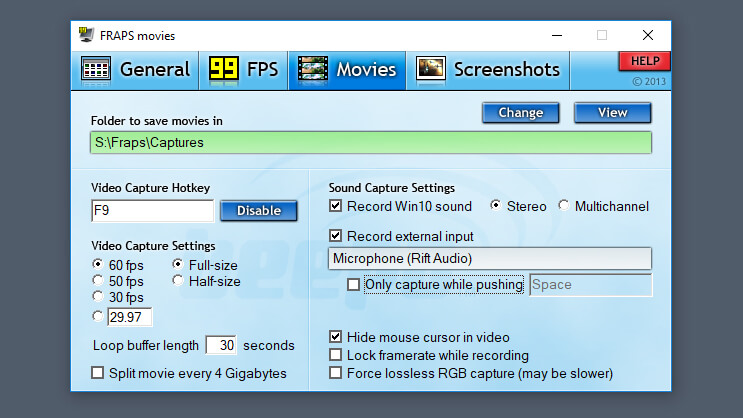Choose Half-size video capture

[206, 281]
